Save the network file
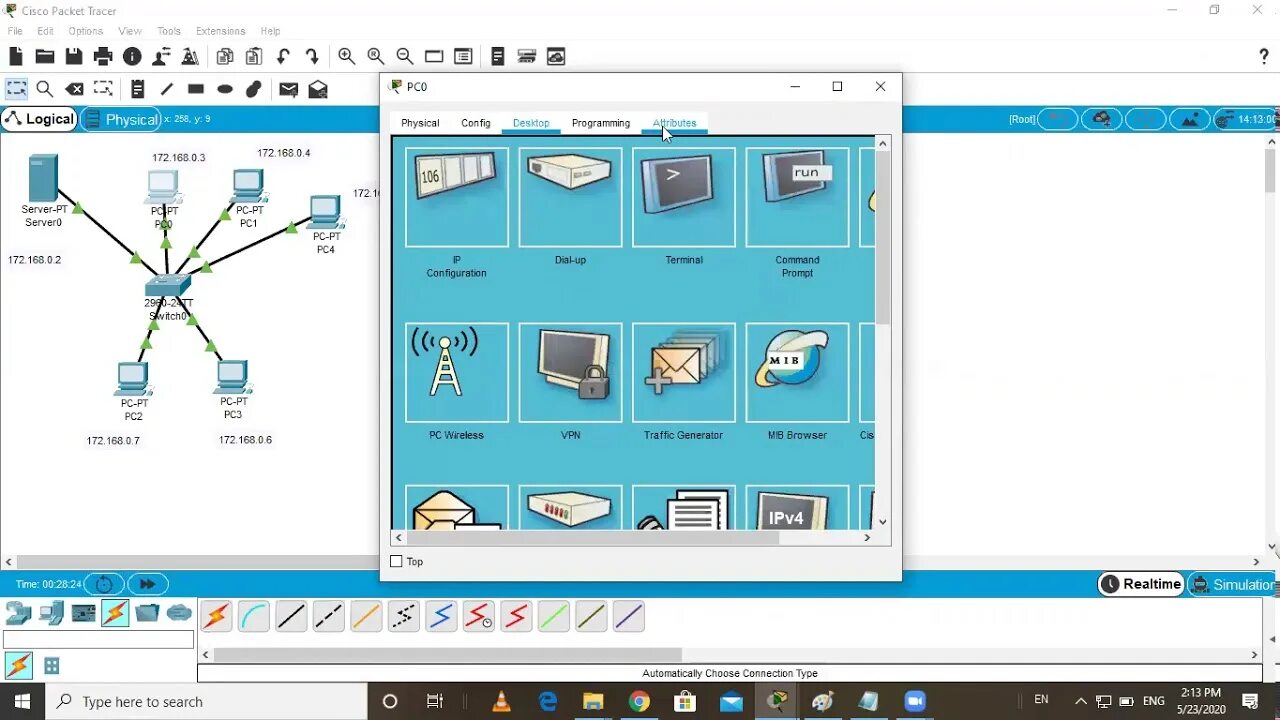1280x720 pixels. point(74,57)
